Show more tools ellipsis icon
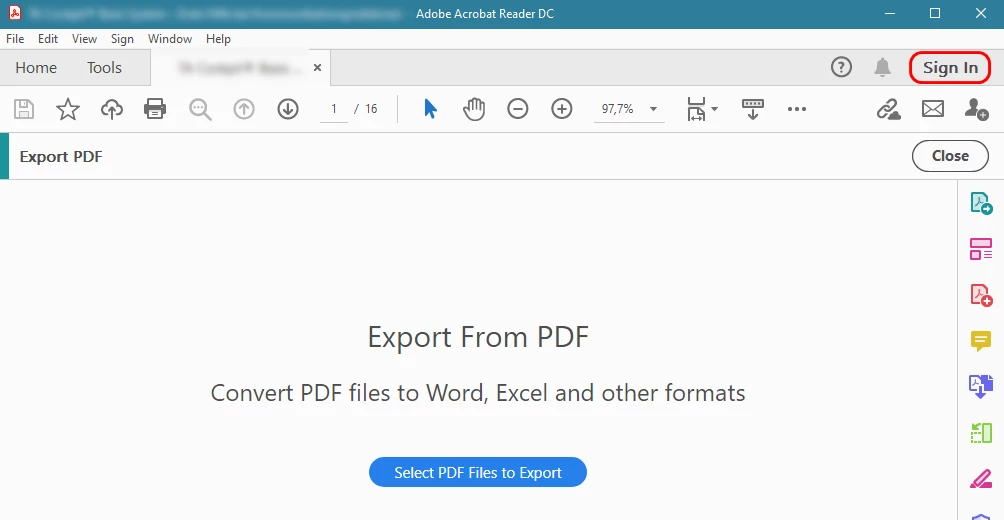 (797, 109)
